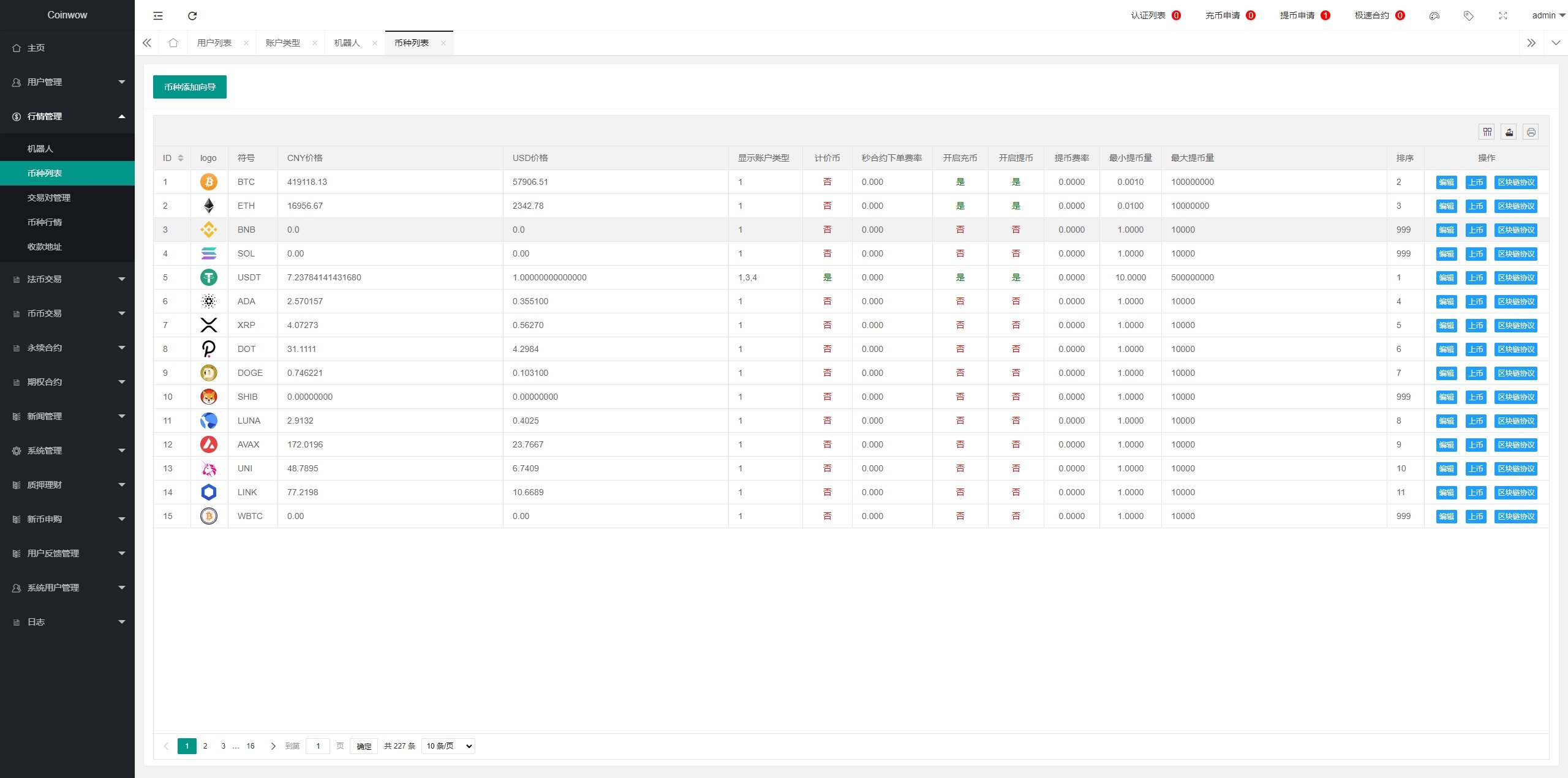Click the refresh page icon
Image resolution: width=1568 pixels, height=778 pixels.
point(192,16)
